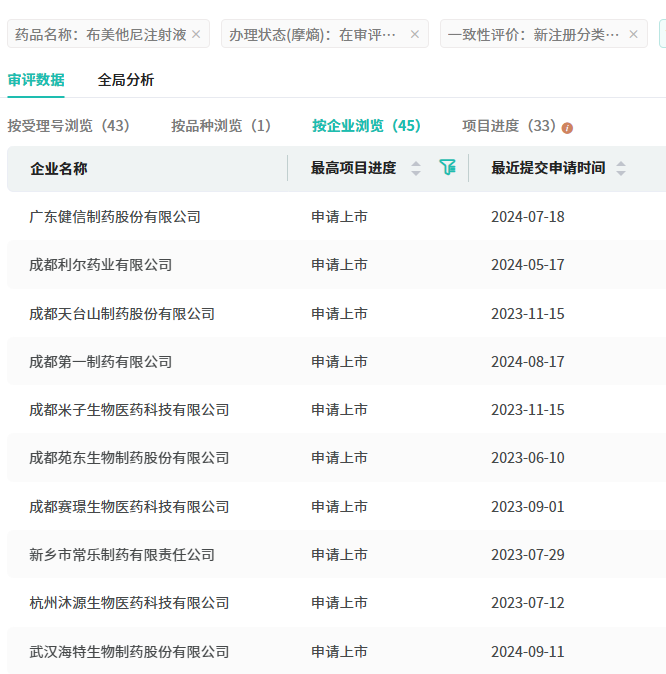Click the info icon beside 项目进度

[x=567, y=128]
